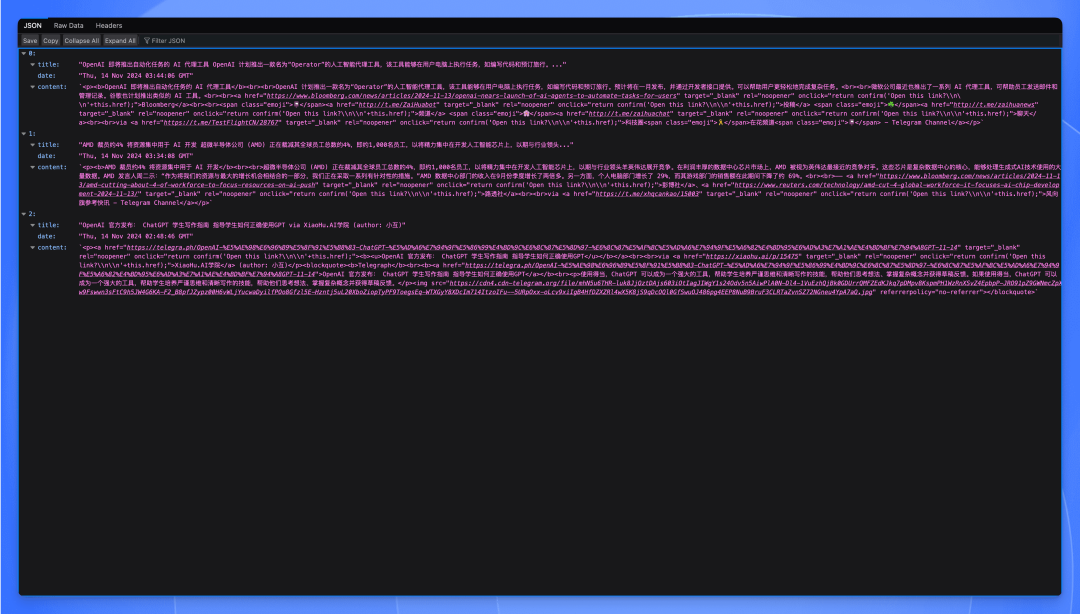Click the Collapse All button

click(82, 41)
